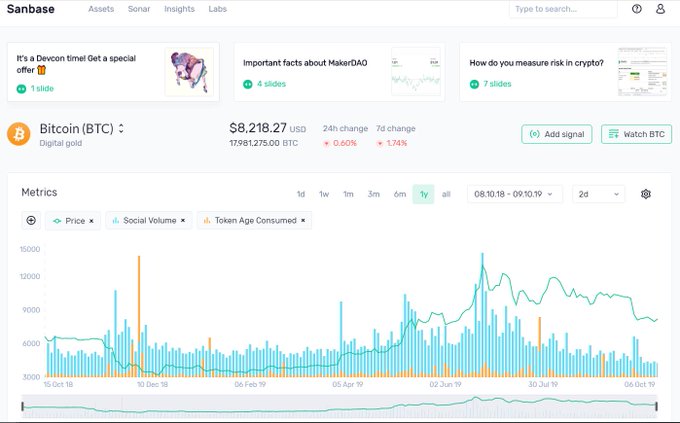Click the 05 Apr 19 axis label

tap(347, 384)
